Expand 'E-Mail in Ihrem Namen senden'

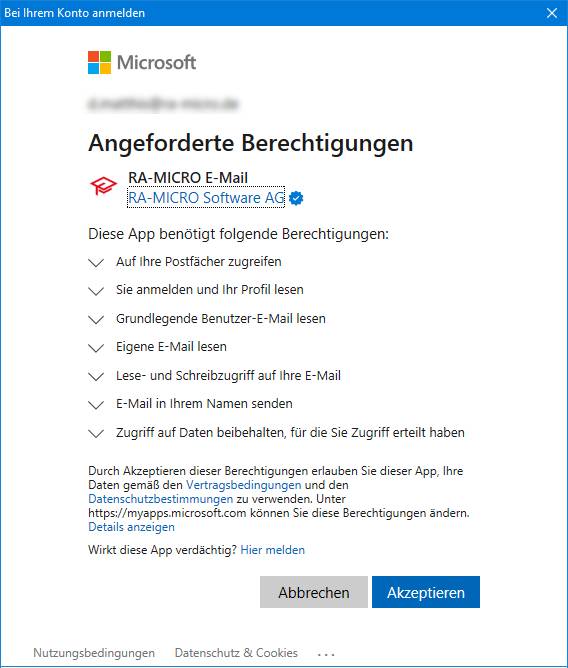[x=96, y=405]
